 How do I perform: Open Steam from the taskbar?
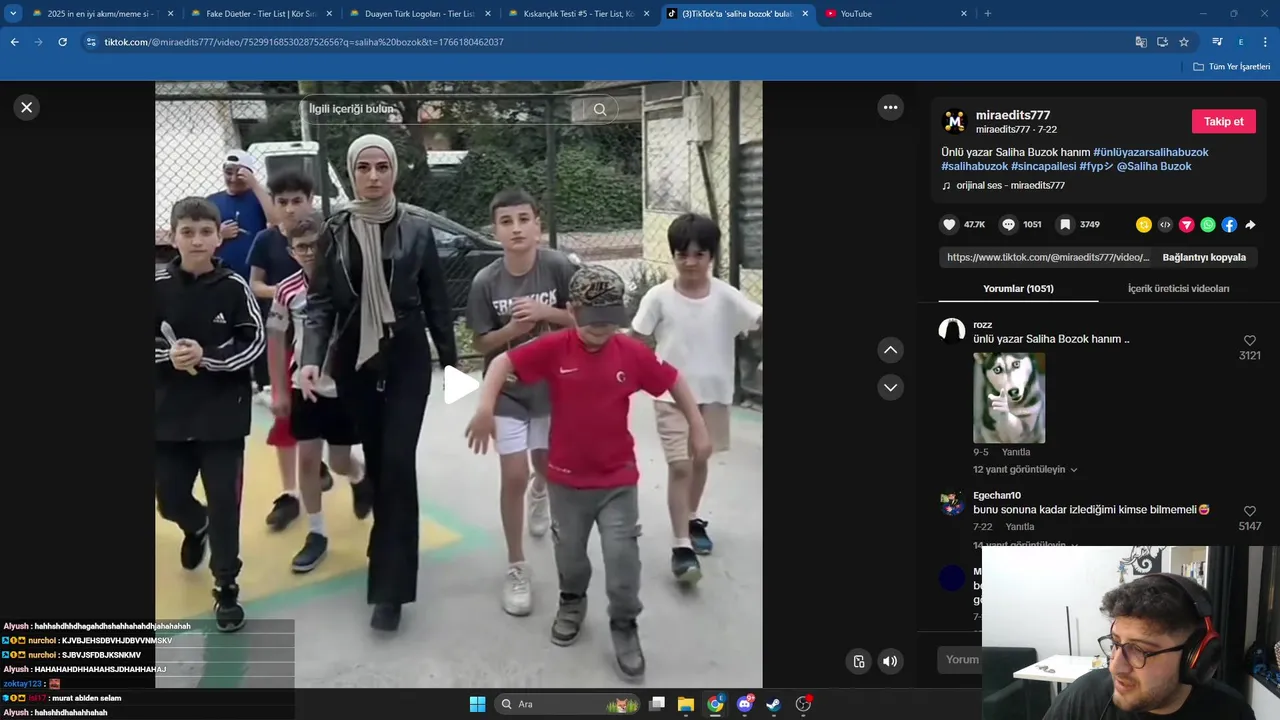click(773, 704)
